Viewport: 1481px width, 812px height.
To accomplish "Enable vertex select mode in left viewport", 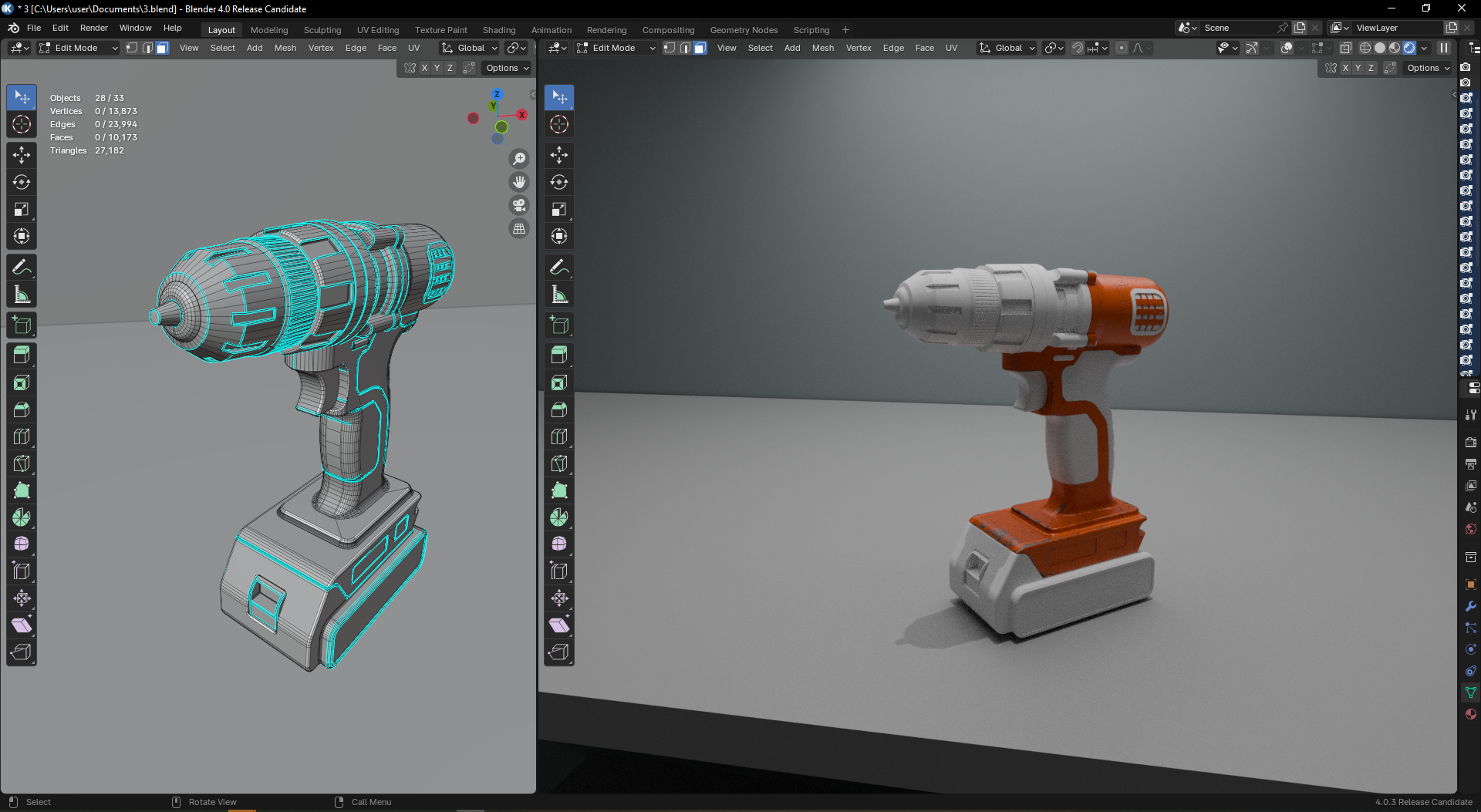I will [x=132, y=48].
